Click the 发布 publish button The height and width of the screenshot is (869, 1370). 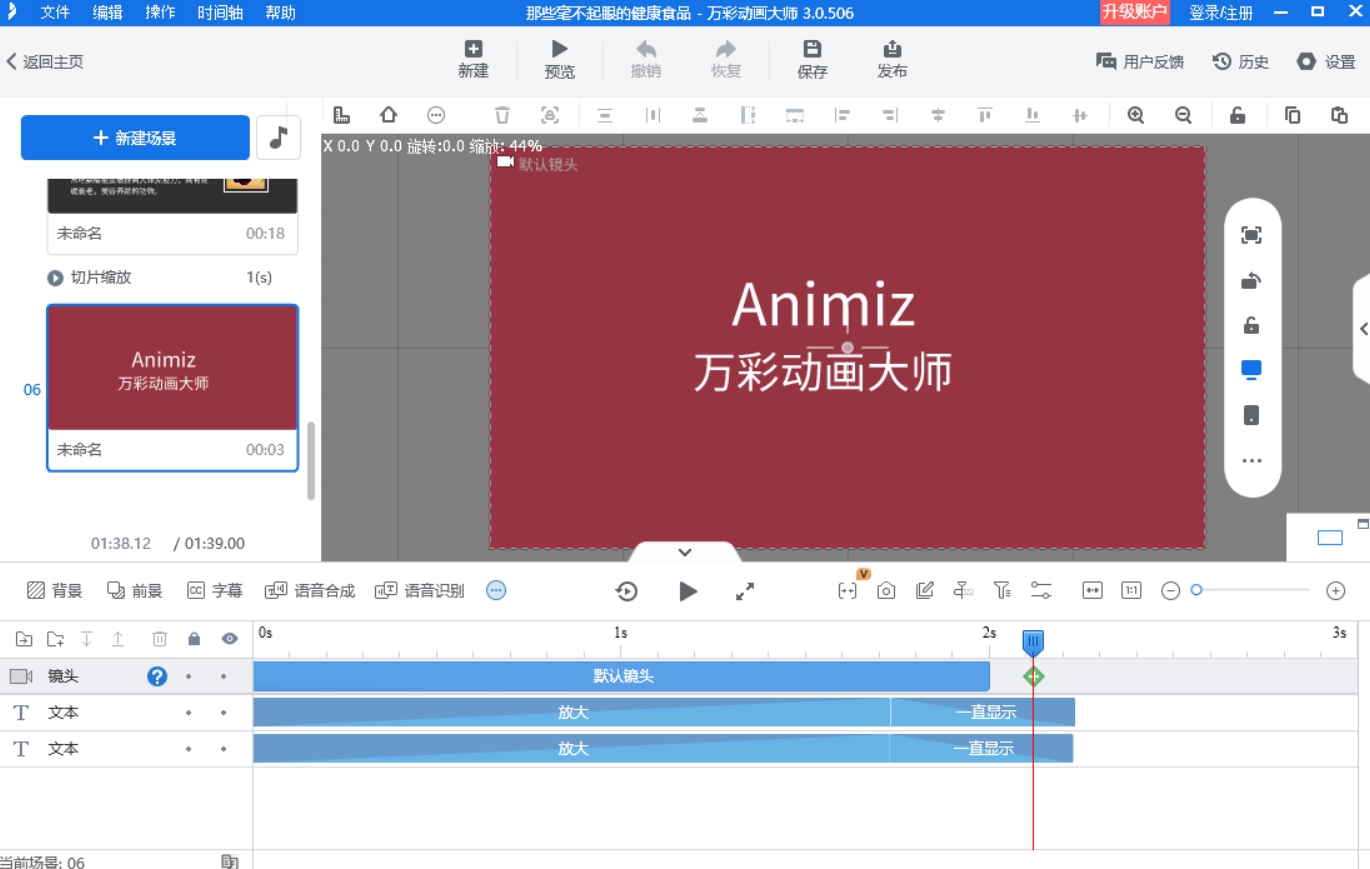[x=892, y=60]
